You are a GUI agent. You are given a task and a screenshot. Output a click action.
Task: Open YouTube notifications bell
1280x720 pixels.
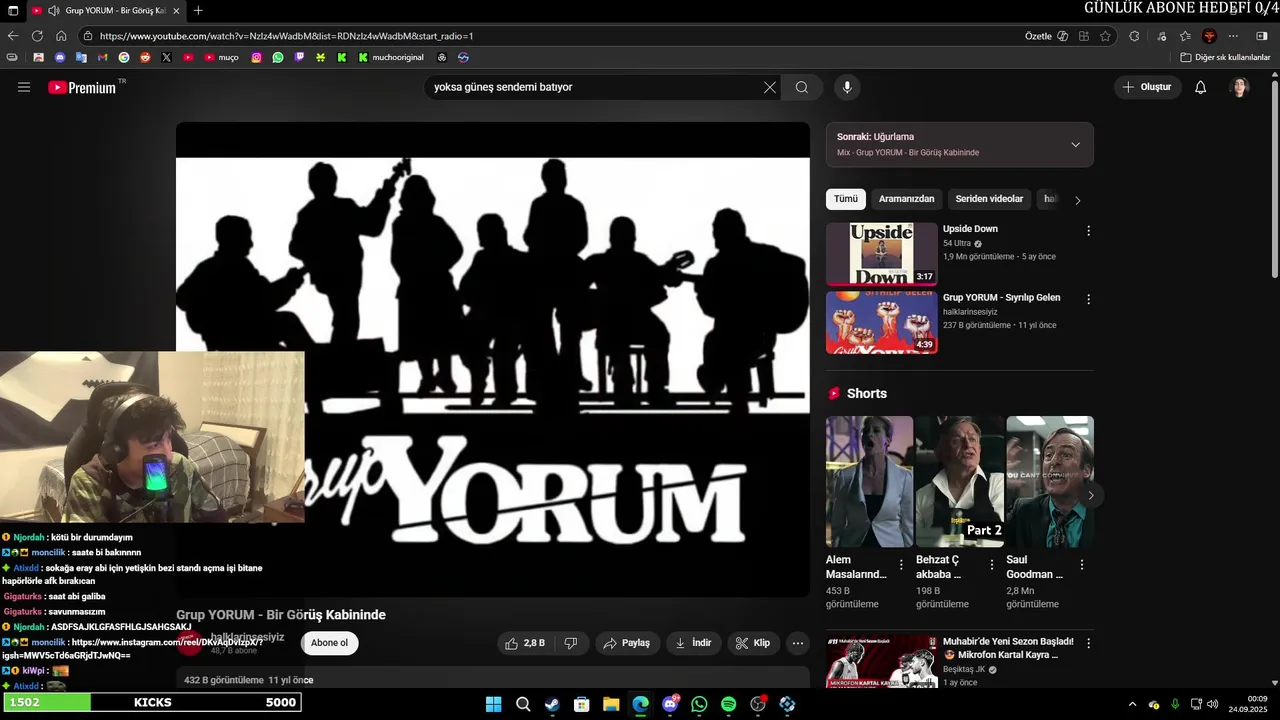tap(1201, 87)
